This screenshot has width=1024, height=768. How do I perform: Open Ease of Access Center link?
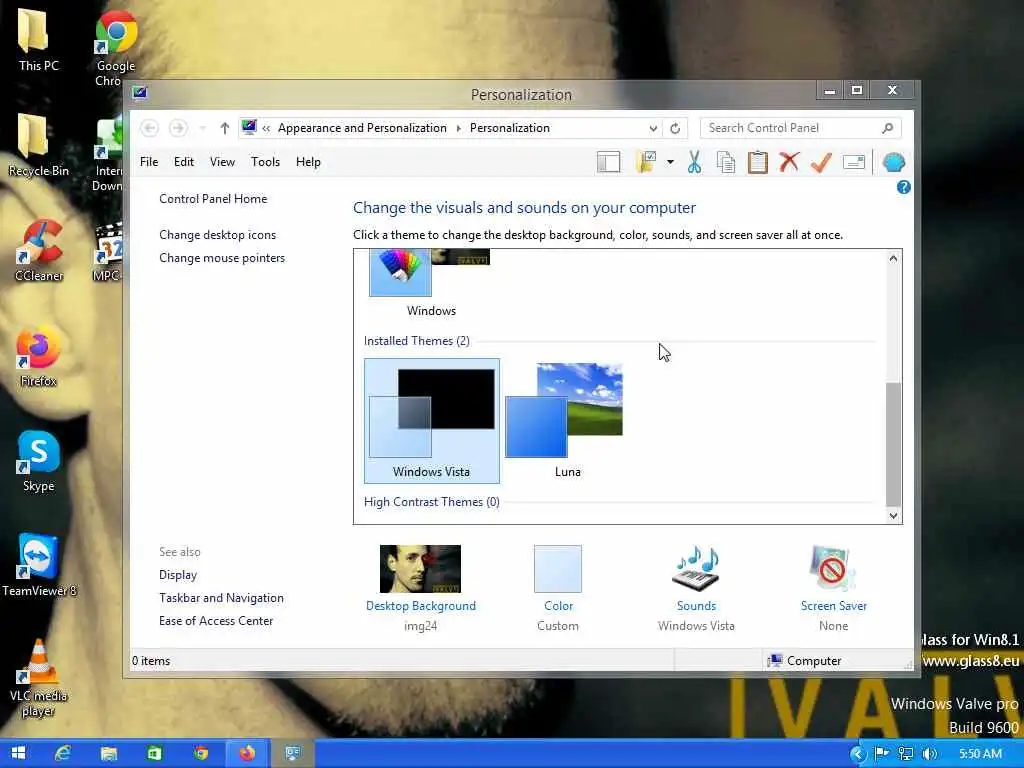216,620
